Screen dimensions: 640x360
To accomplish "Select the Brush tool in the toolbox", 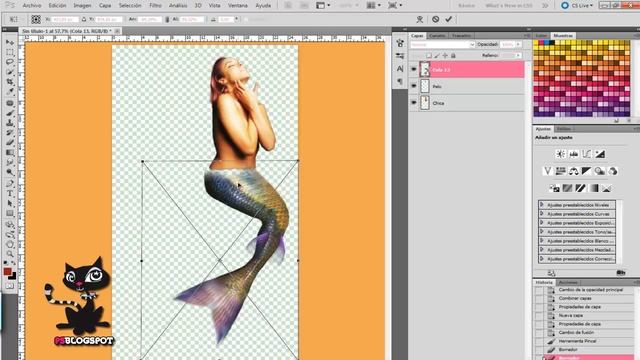I will (x=10, y=113).
